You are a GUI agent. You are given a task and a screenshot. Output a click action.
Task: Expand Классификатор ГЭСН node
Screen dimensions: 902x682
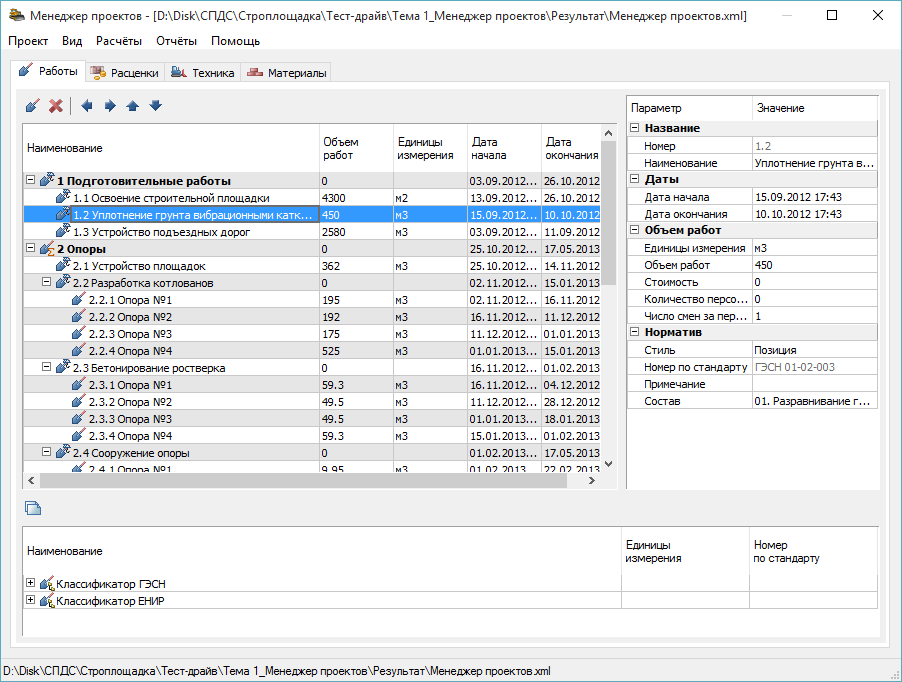30,583
